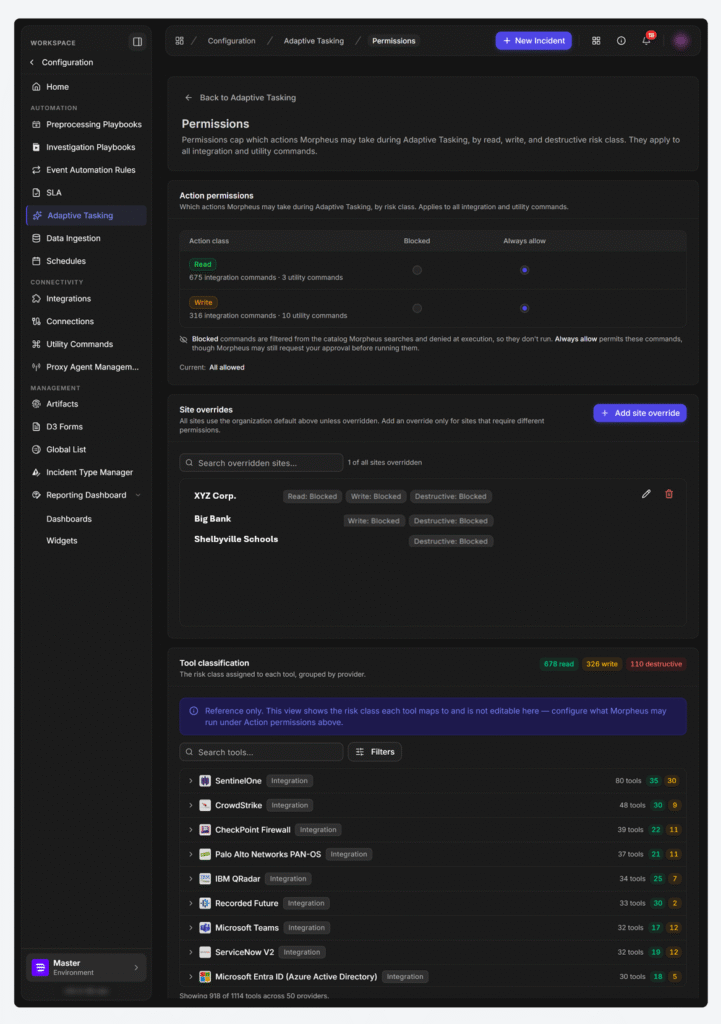Click the XYZ Corp. site name
Screen dimensions: 721x1024
point(215,496)
